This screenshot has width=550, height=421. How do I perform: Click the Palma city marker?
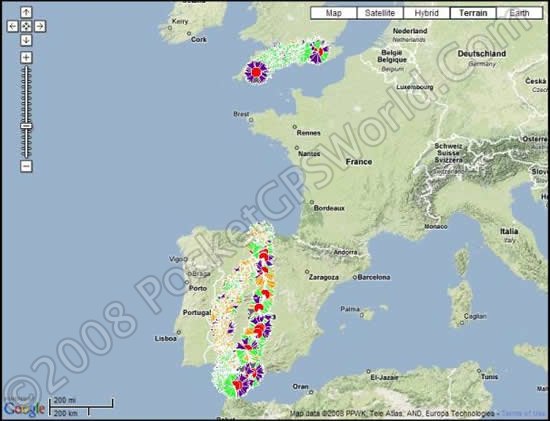pos(362,315)
